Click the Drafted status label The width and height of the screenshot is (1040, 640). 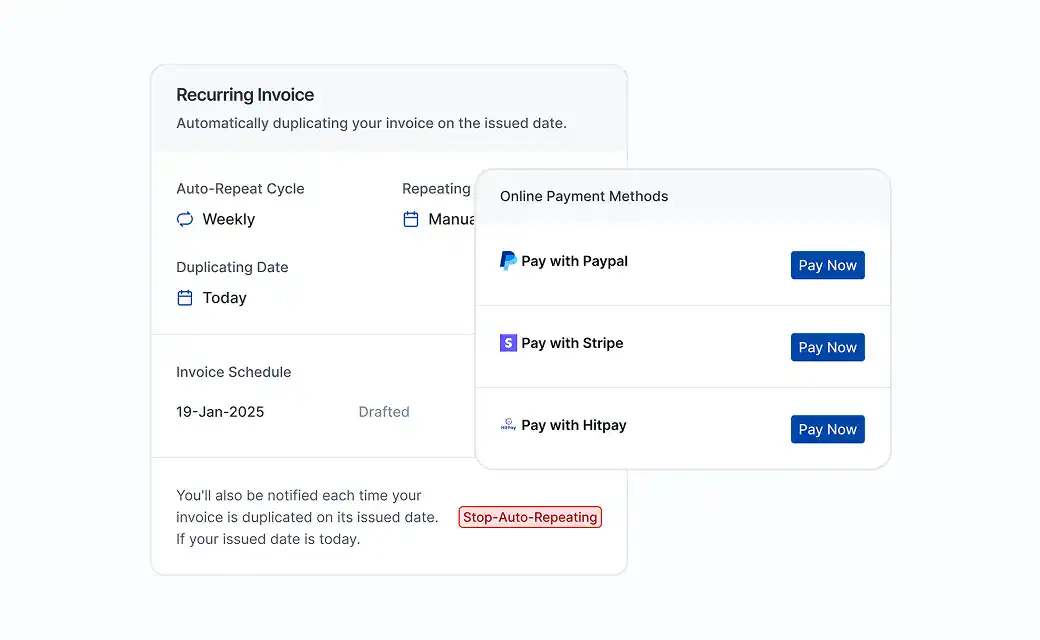click(384, 412)
